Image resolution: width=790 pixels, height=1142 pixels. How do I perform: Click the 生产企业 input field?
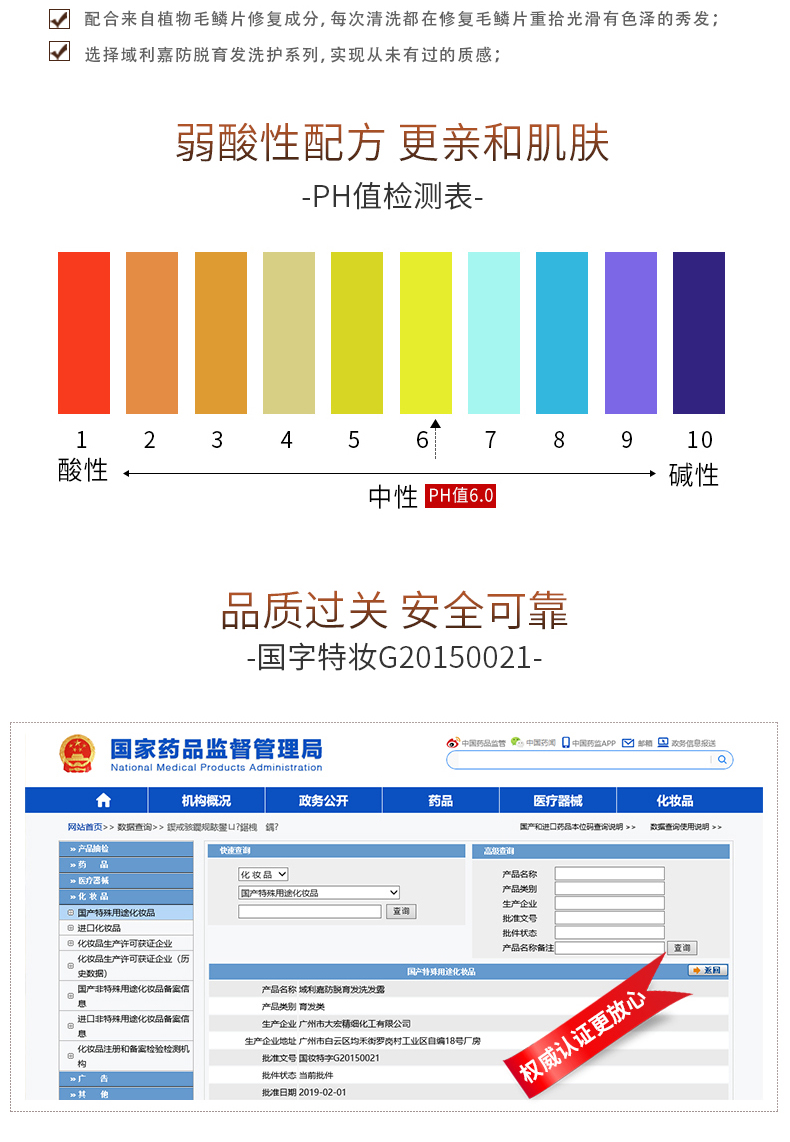(x=609, y=903)
